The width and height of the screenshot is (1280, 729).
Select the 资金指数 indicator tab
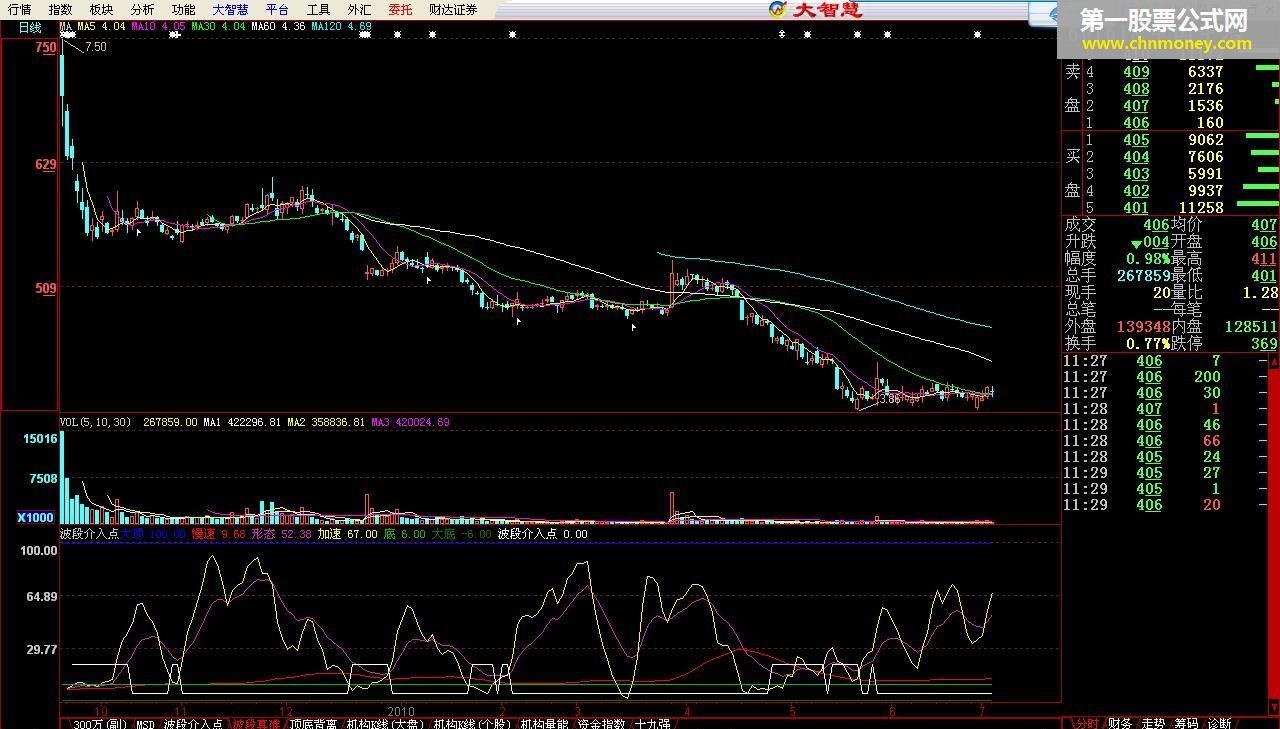(x=601, y=723)
